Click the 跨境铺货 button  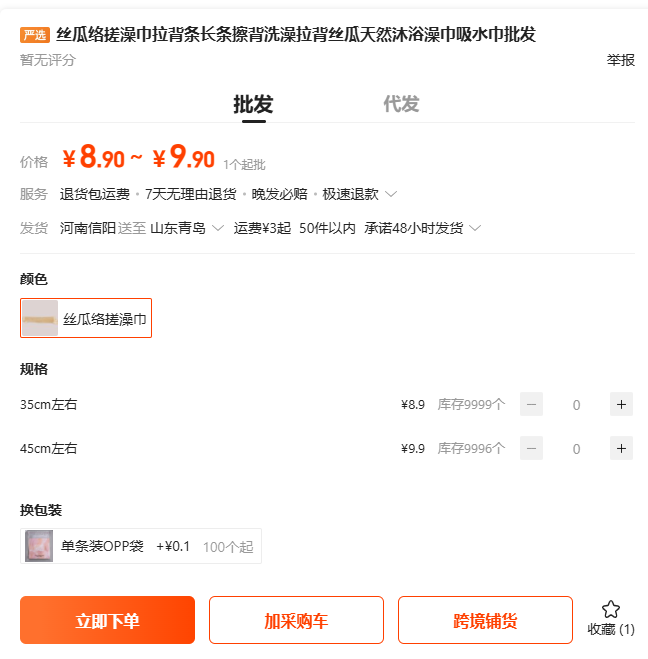tap(485, 621)
